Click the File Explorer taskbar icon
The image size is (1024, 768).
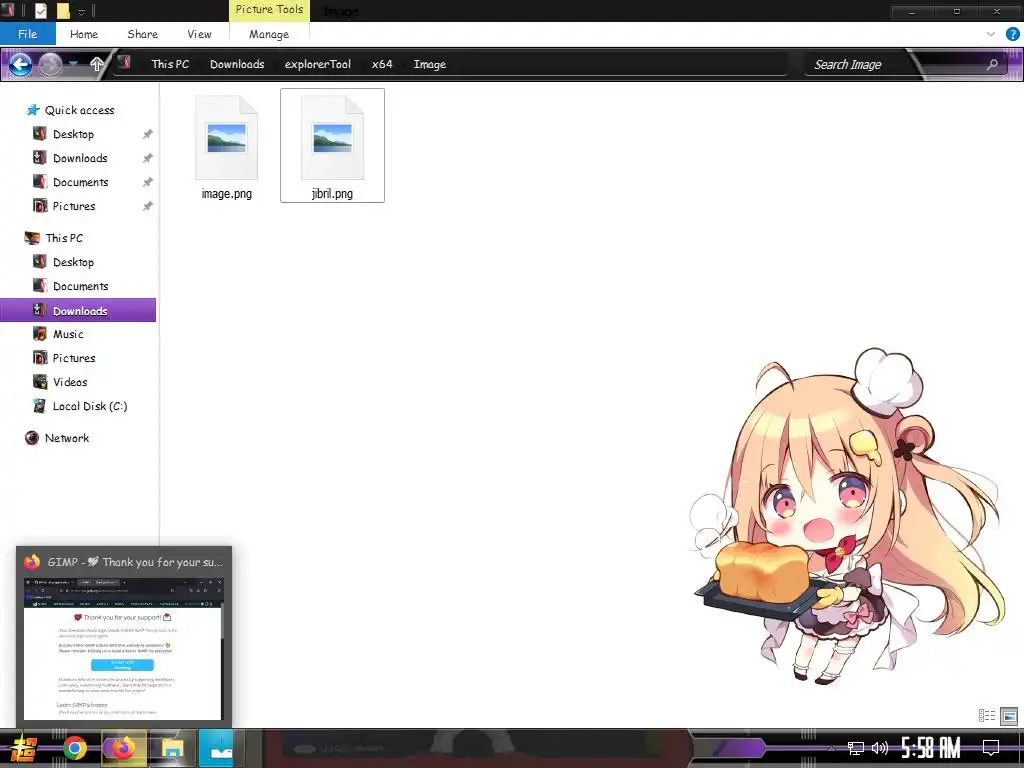click(x=172, y=748)
